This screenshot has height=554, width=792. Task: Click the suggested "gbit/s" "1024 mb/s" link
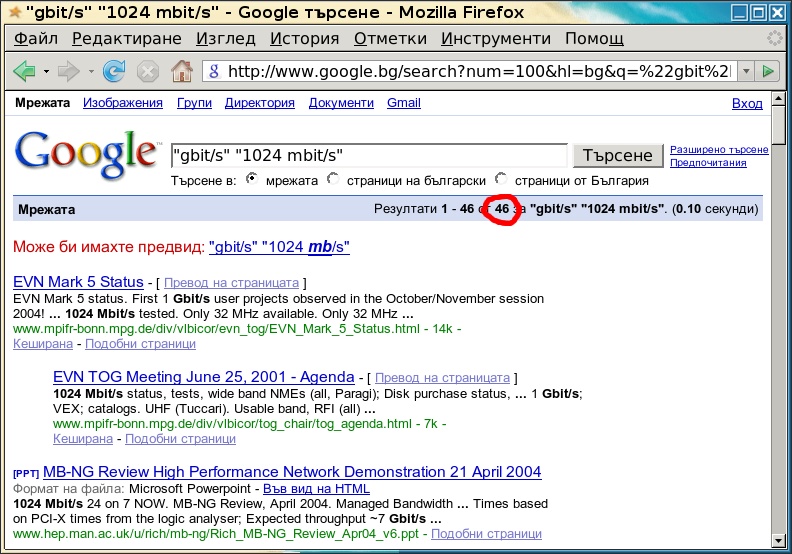[x=279, y=247]
